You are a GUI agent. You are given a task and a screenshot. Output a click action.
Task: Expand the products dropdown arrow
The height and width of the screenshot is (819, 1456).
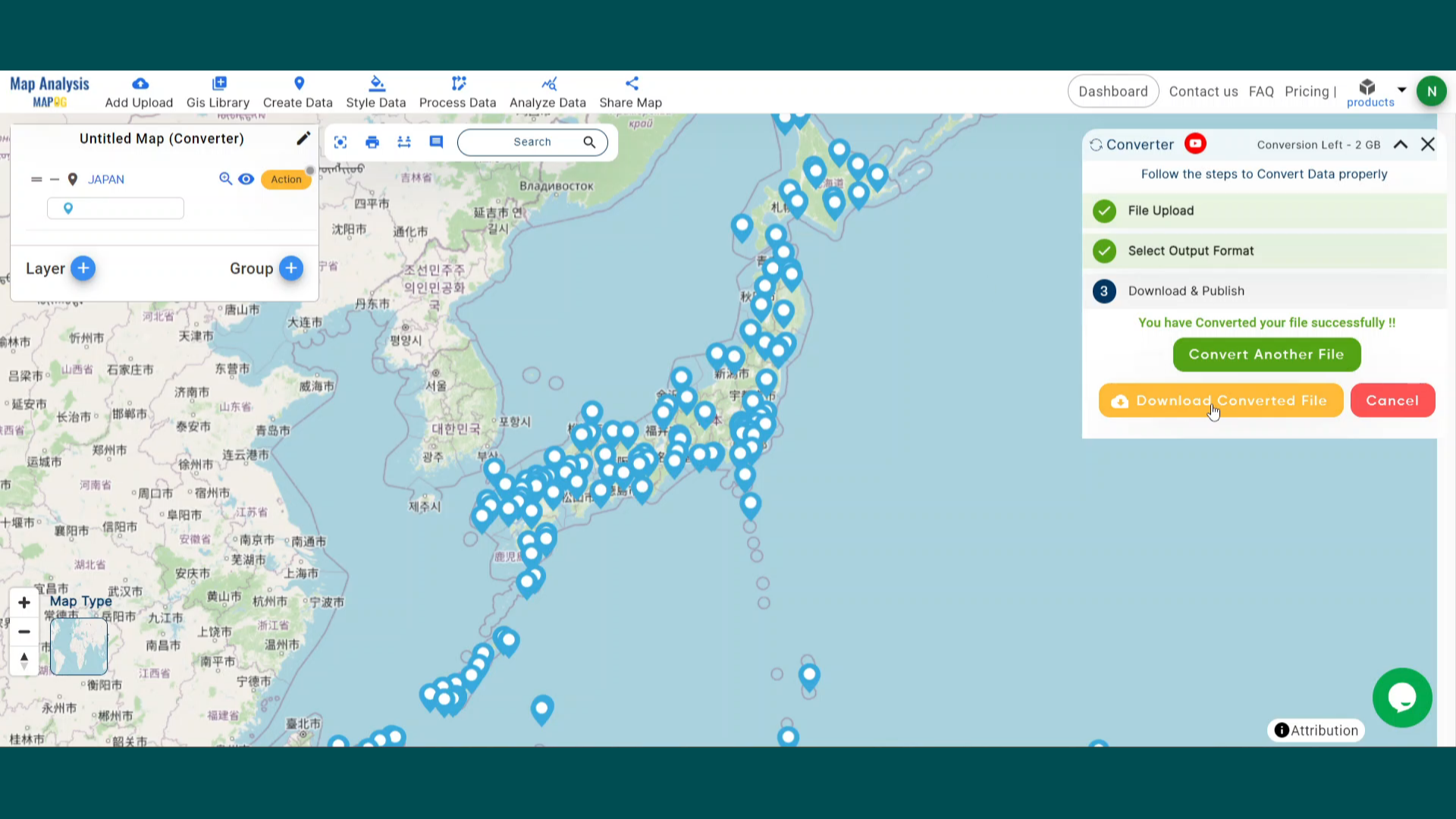(1402, 89)
